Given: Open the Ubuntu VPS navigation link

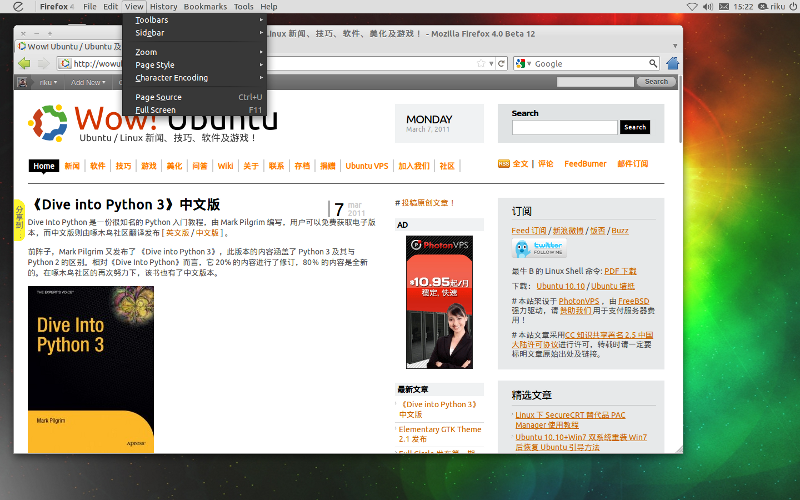Looking at the screenshot, I should [366, 166].
